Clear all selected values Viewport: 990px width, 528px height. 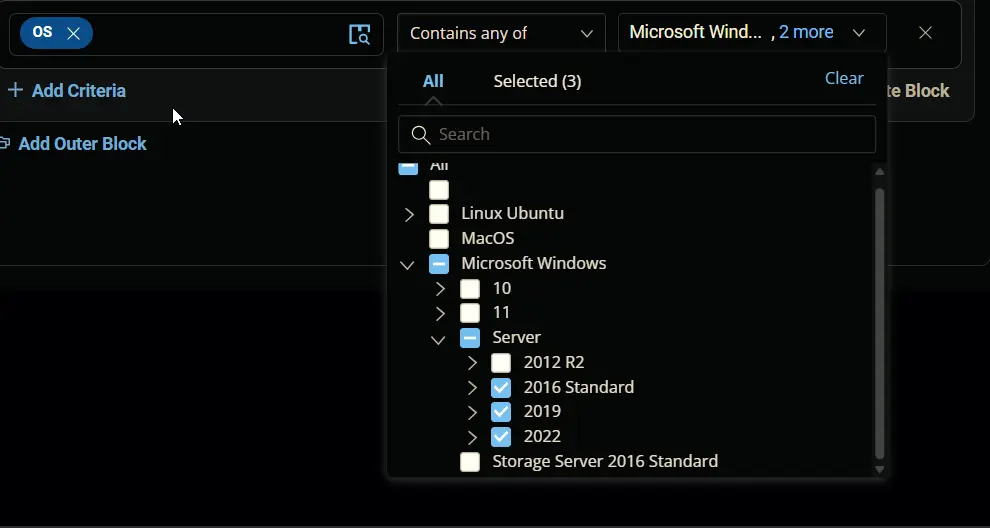point(844,78)
